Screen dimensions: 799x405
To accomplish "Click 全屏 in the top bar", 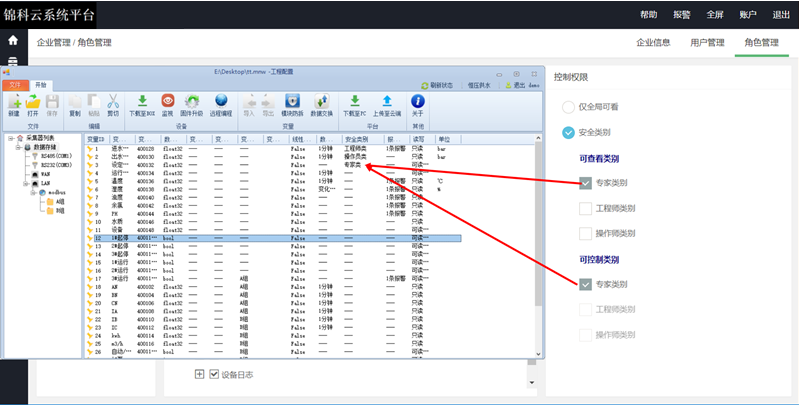I will coord(715,15).
